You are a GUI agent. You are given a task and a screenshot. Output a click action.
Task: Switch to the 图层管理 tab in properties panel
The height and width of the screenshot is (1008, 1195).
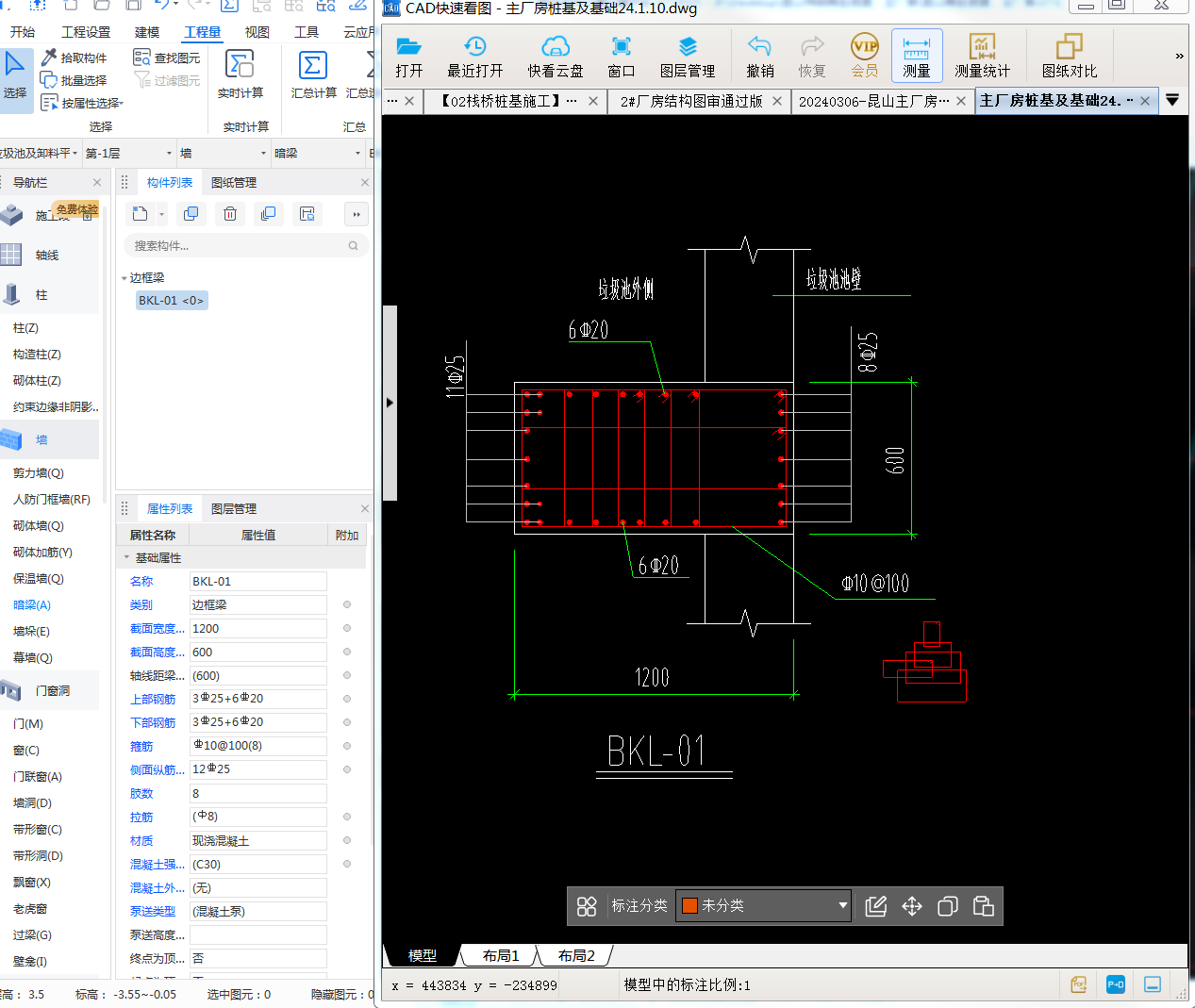(234, 509)
